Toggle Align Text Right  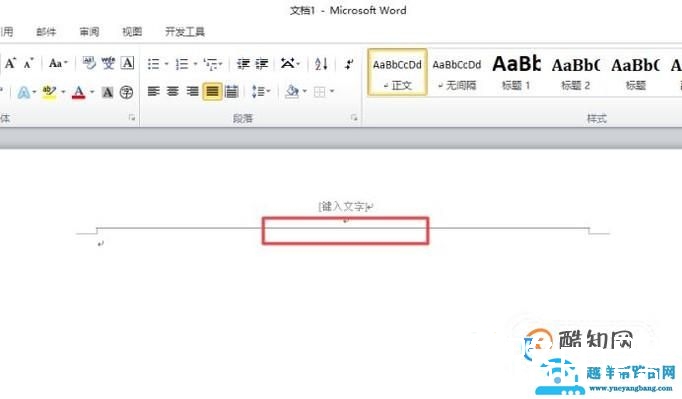192,91
